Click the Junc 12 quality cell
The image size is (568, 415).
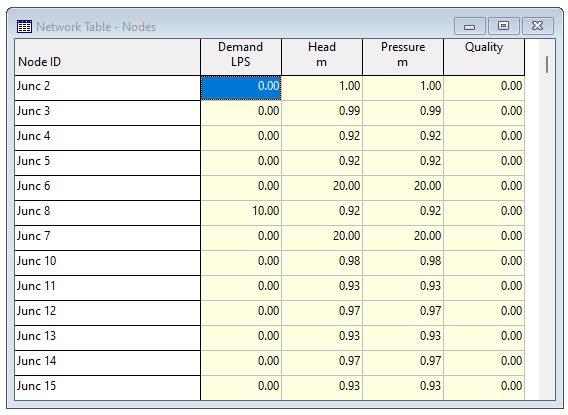(484, 313)
